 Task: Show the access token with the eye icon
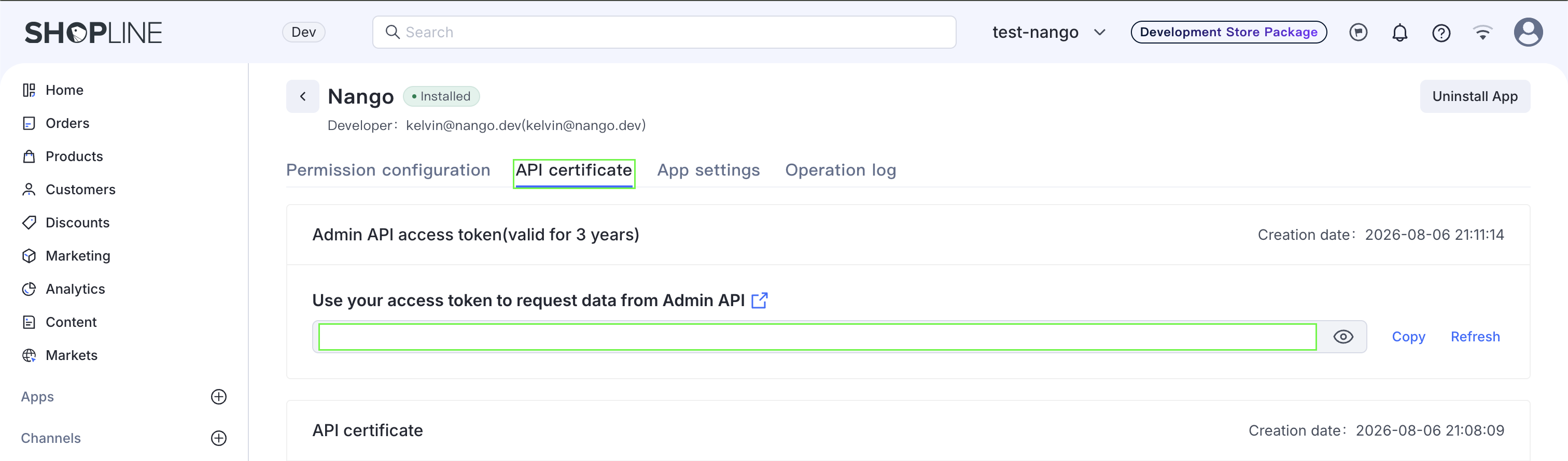1343,336
